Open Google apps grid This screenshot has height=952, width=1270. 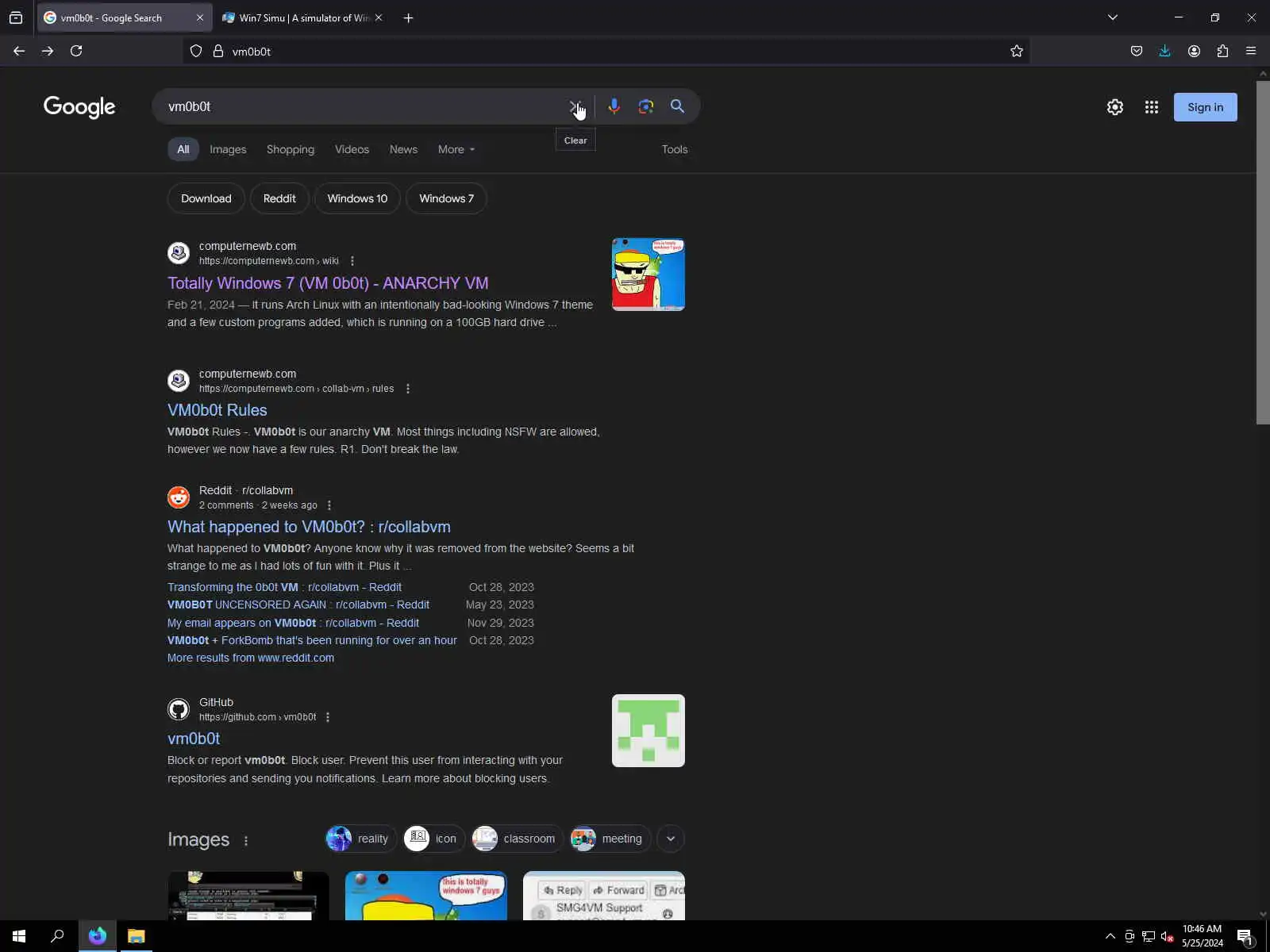(1152, 107)
